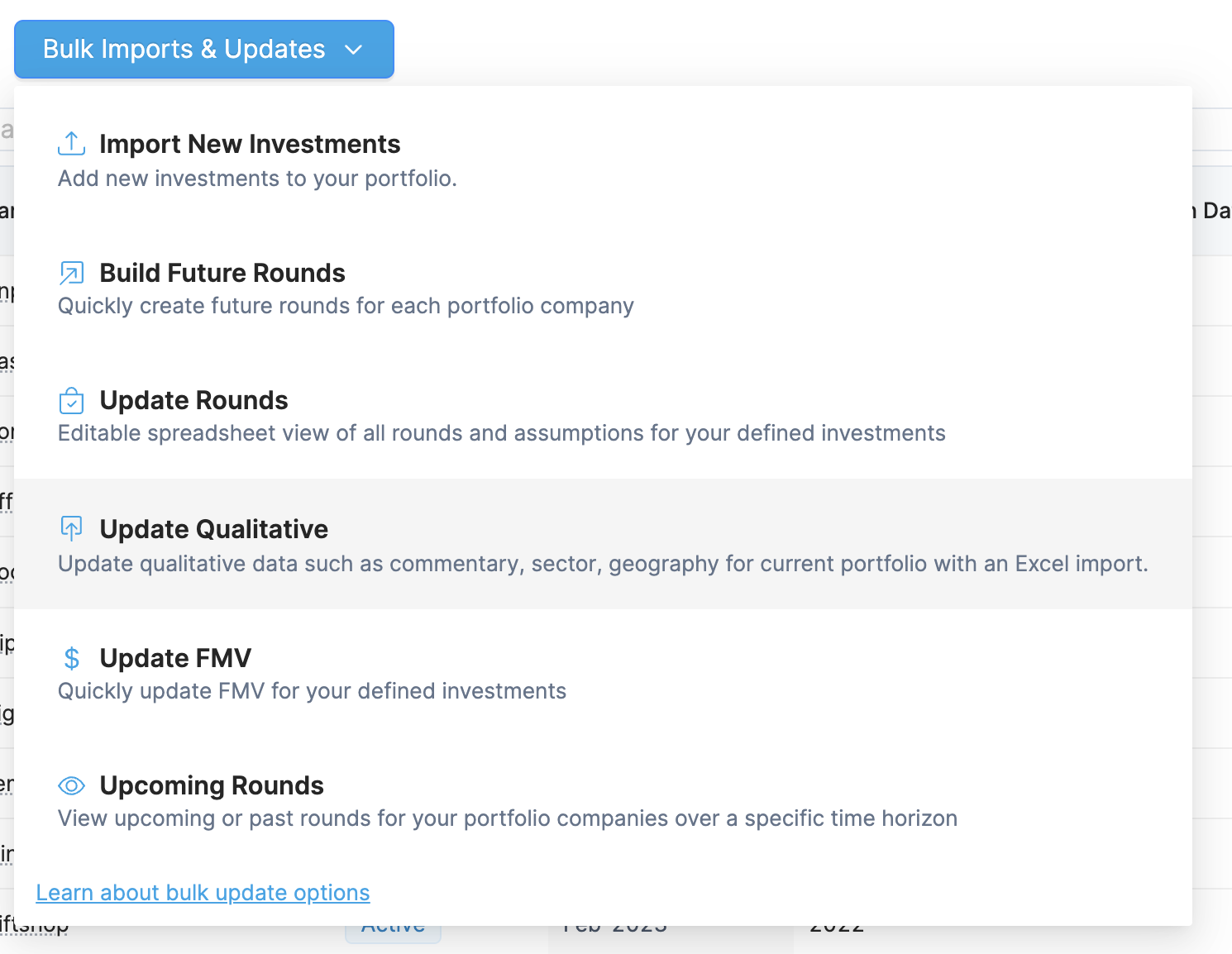This screenshot has height=954, width=1232.
Task: Select the Import New Investments menu title
Action: click(250, 144)
